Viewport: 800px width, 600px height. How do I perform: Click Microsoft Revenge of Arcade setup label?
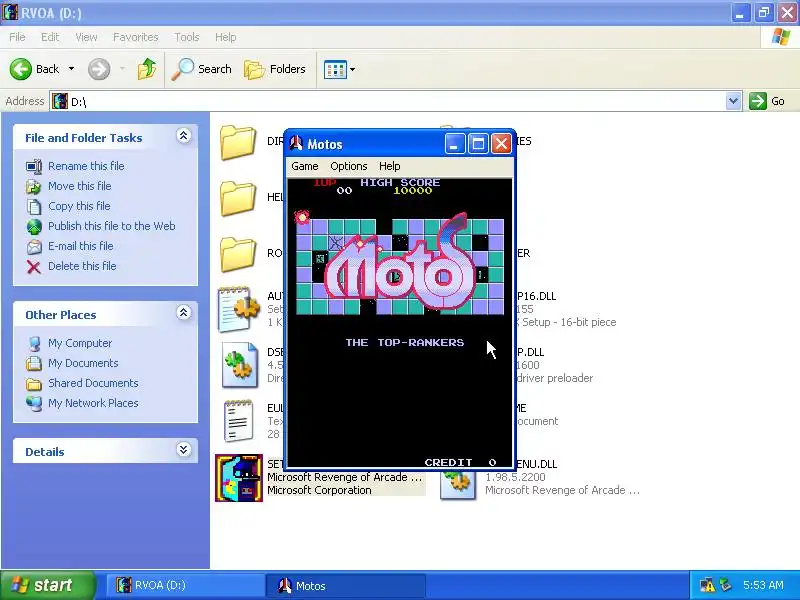[344, 478]
